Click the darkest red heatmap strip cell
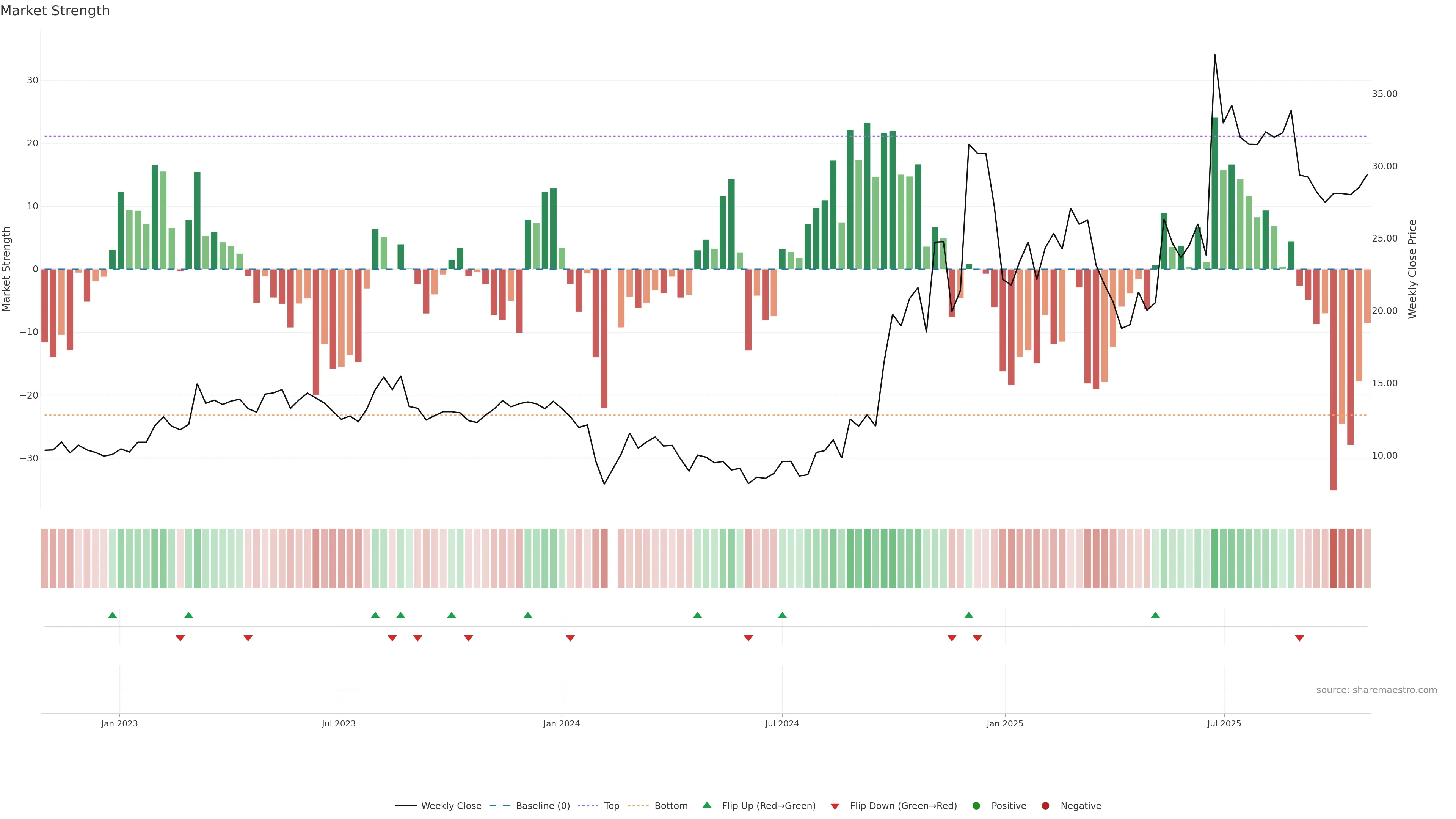Image resolution: width=1456 pixels, height=819 pixels. (x=1334, y=558)
